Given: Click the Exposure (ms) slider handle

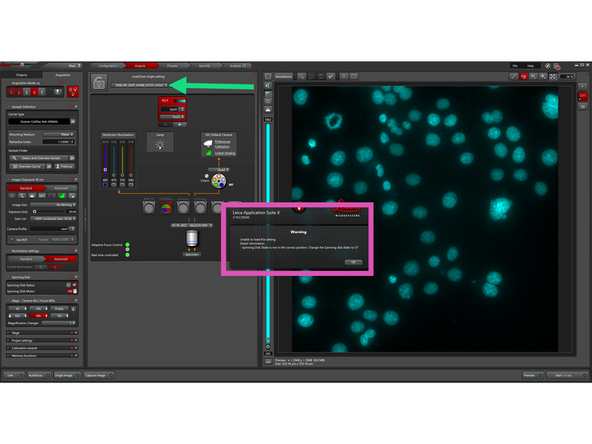Looking at the screenshot, I should pyautogui.click(x=34, y=212).
